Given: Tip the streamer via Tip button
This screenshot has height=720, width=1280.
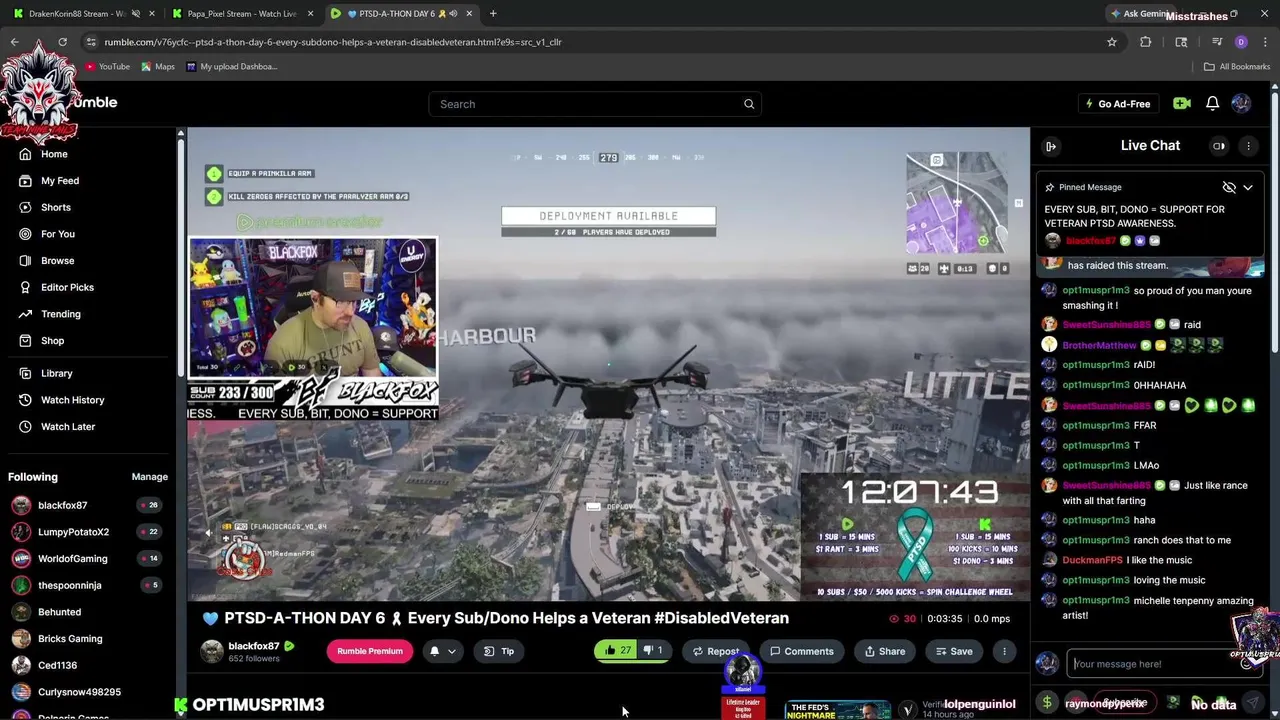Looking at the screenshot, I should click(x=499, y=651).
